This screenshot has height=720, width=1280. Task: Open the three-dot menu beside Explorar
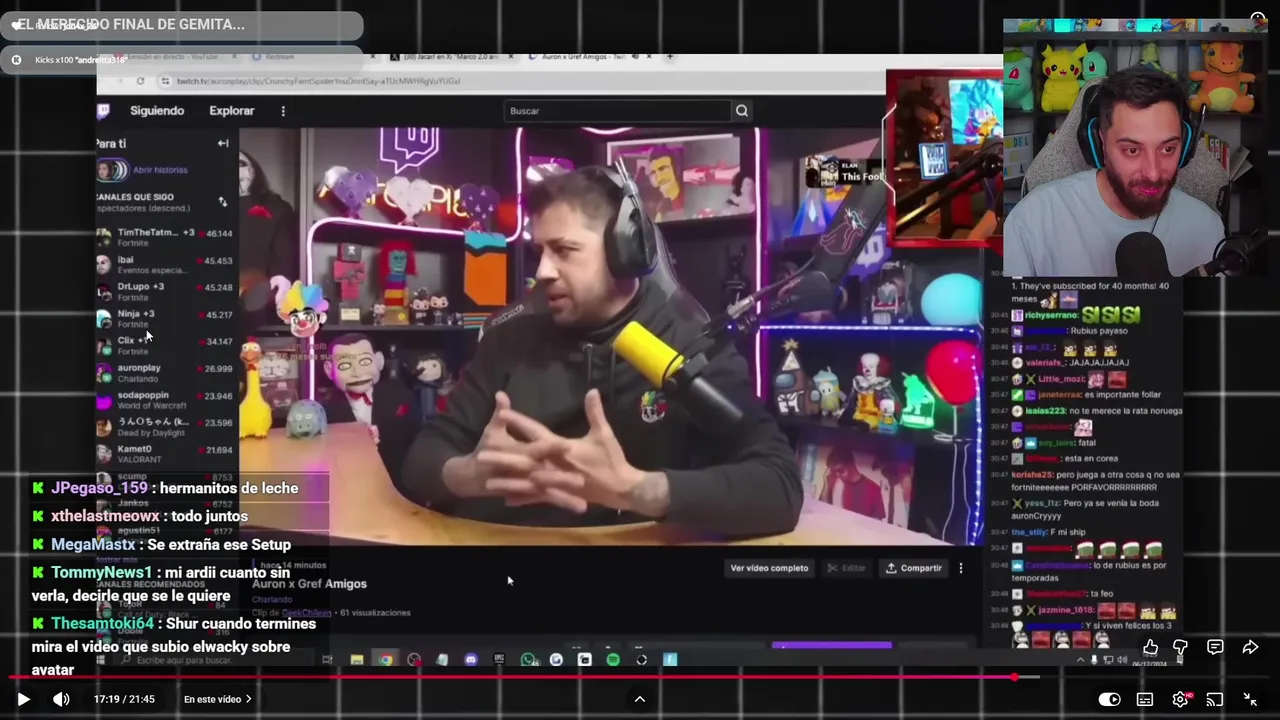[x=283, y=111]
